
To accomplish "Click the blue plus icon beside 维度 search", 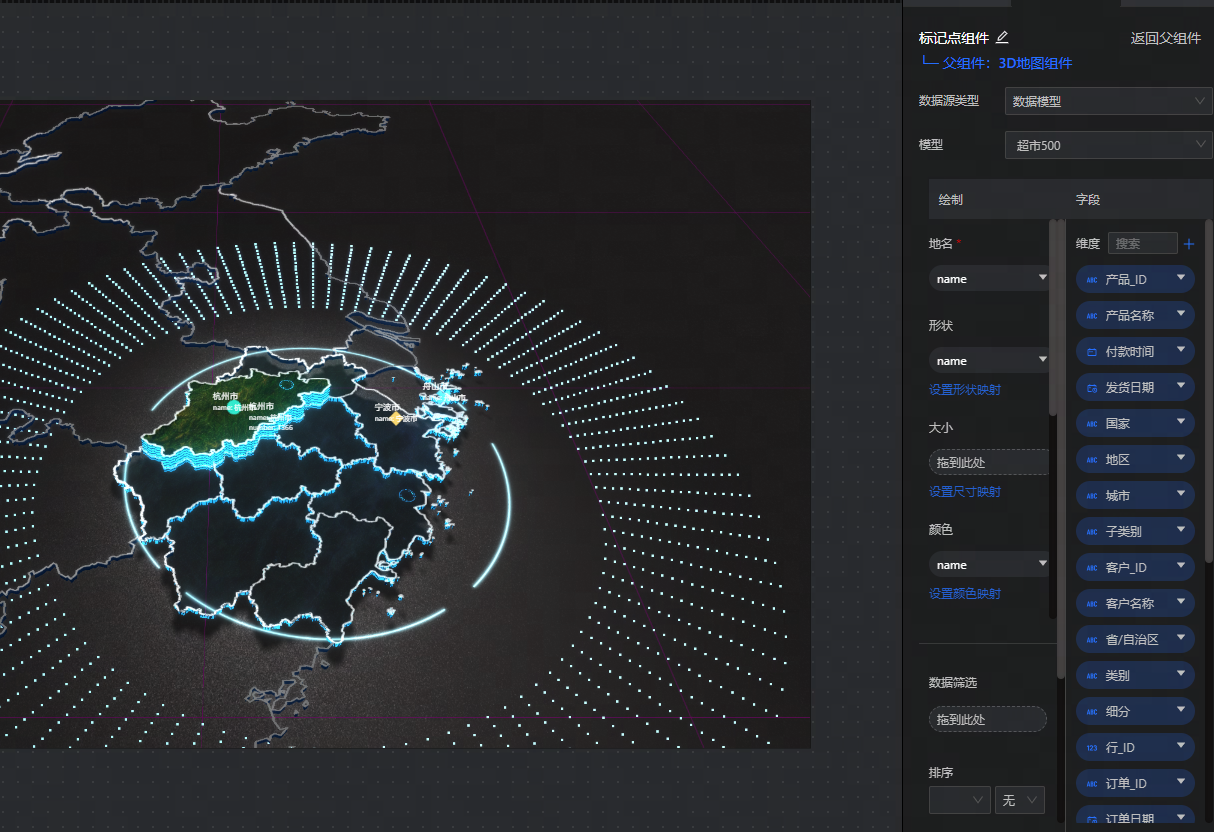I will click(x=1189, y=244).
